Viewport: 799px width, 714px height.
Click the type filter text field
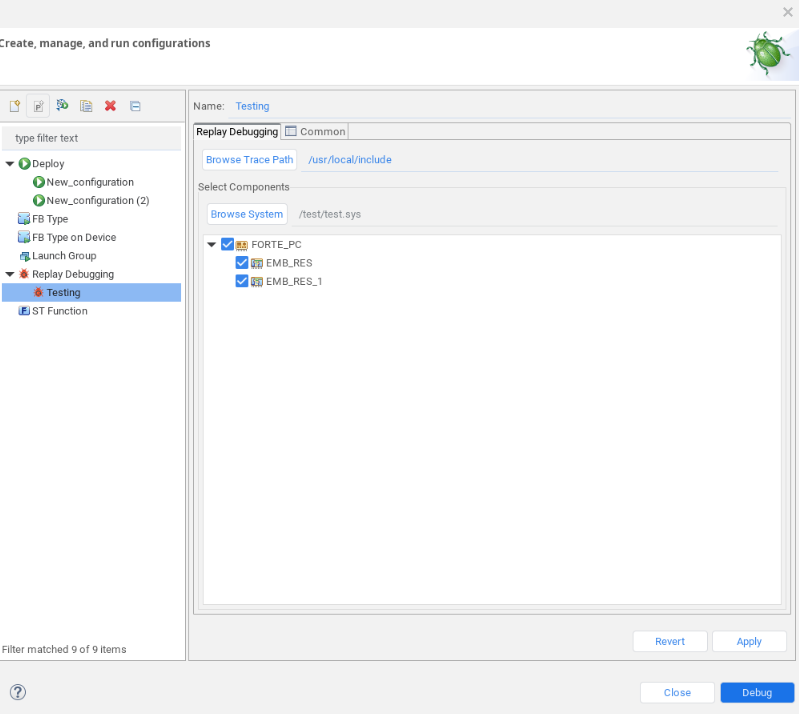[x=92, y=138]
